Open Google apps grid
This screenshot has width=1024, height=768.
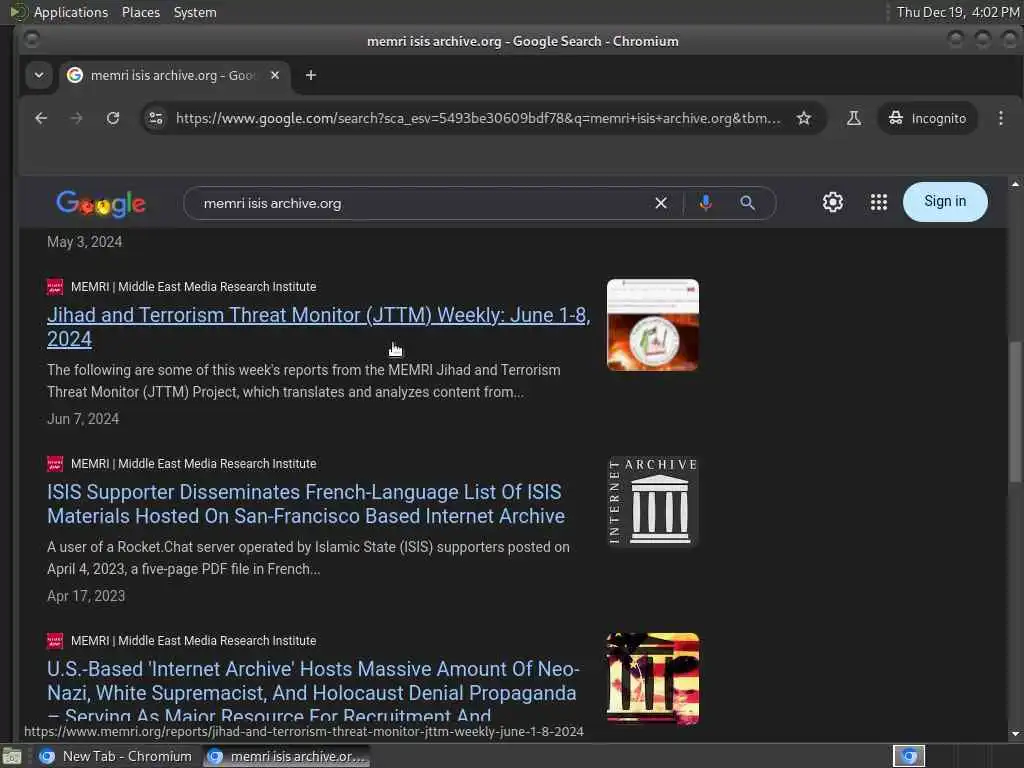879,202
